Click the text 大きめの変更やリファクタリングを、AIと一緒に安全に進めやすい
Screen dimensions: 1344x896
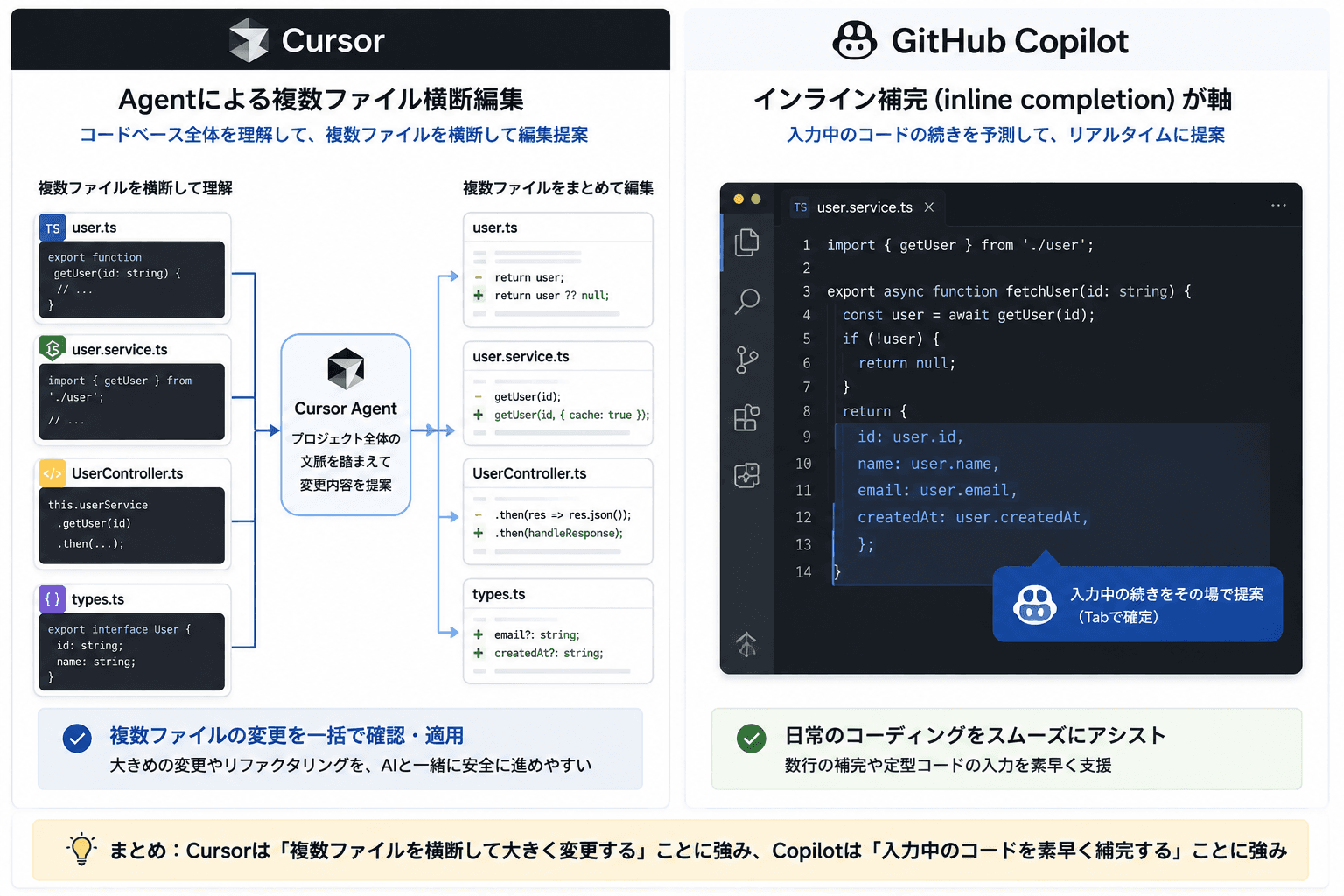tap(351, 766)
